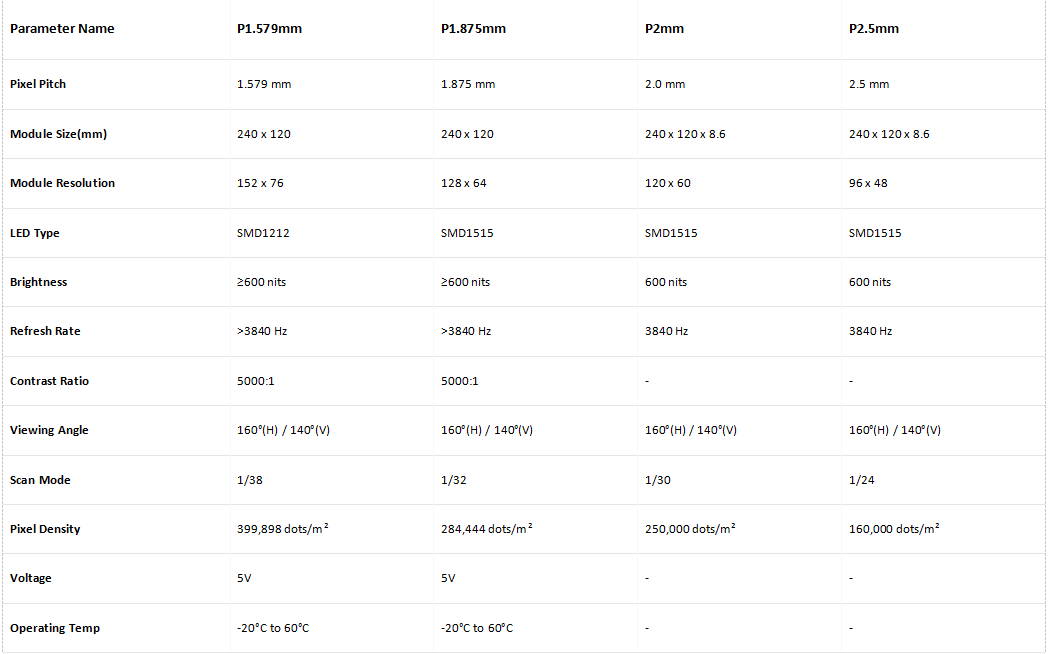Select the Viewing Angle row label
1049x654 pixels.
tap(49, 430)
